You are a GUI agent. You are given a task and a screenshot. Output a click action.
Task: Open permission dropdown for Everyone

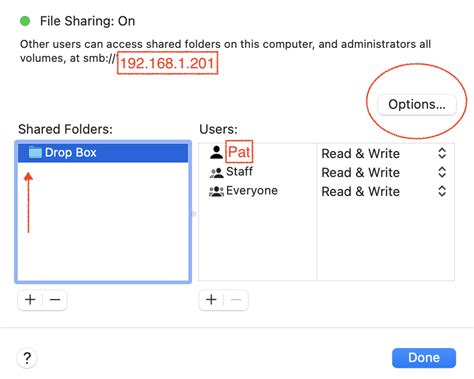click(442, 191)
